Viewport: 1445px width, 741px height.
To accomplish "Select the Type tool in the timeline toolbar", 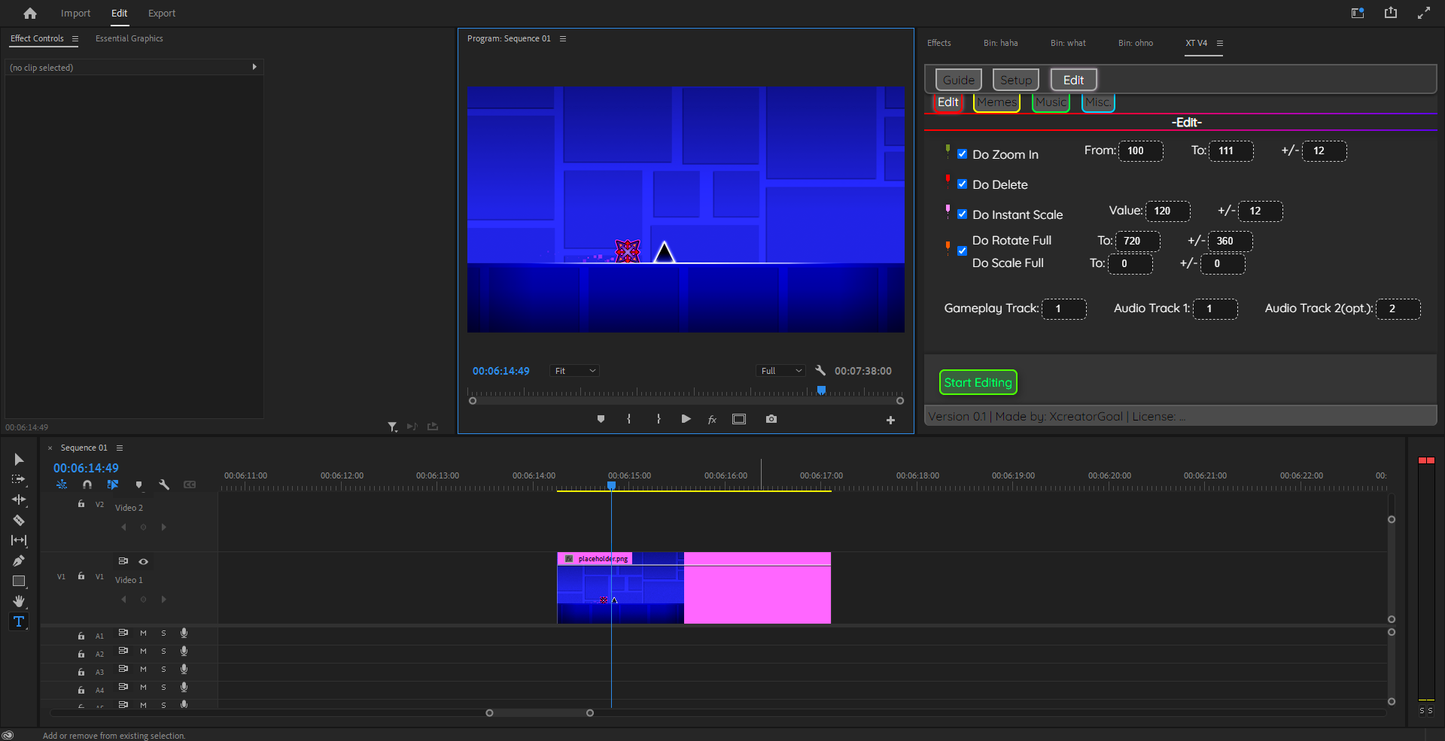I will click(18, 621).
